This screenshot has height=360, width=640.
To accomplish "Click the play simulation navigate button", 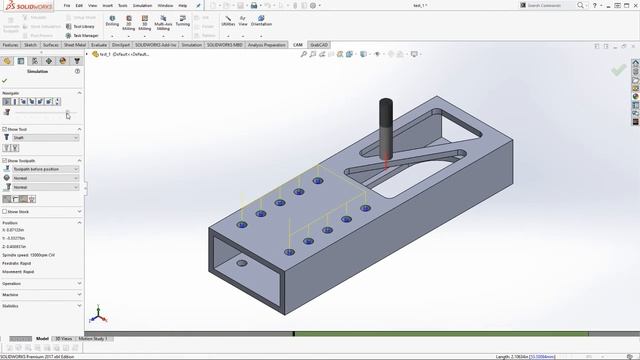I will pos(7,102).
